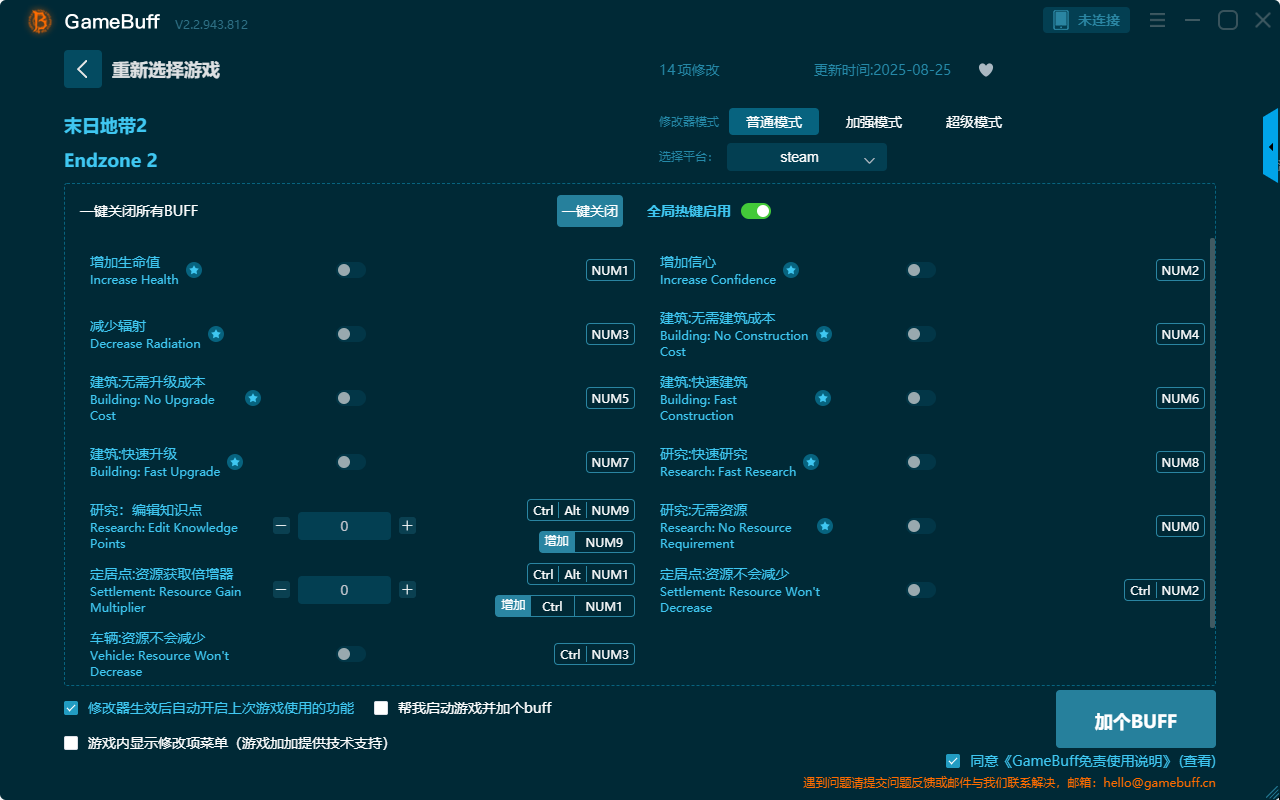
Task: Click the Resource Gain Multiplier value field
Action: click(344, 590)
